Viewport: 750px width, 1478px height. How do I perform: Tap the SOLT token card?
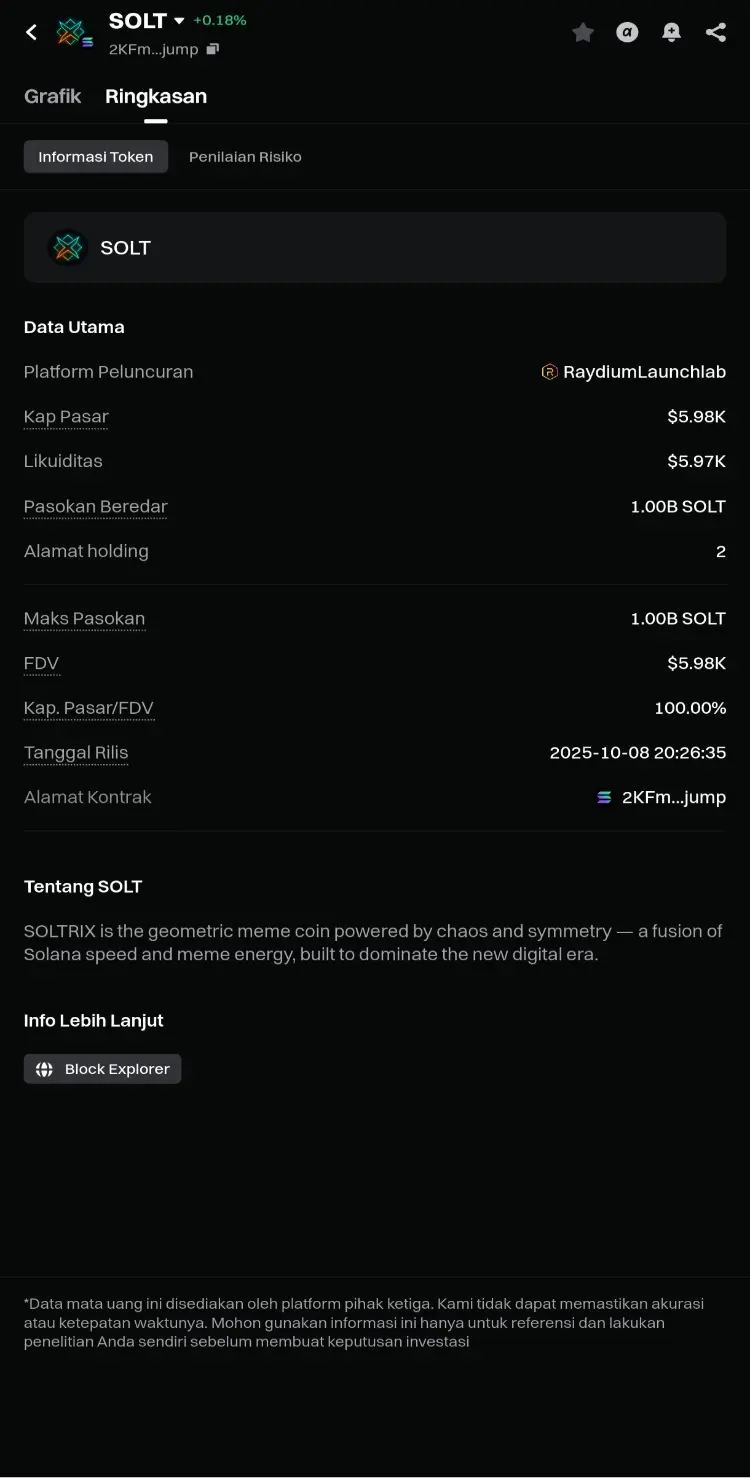point(375,247)
